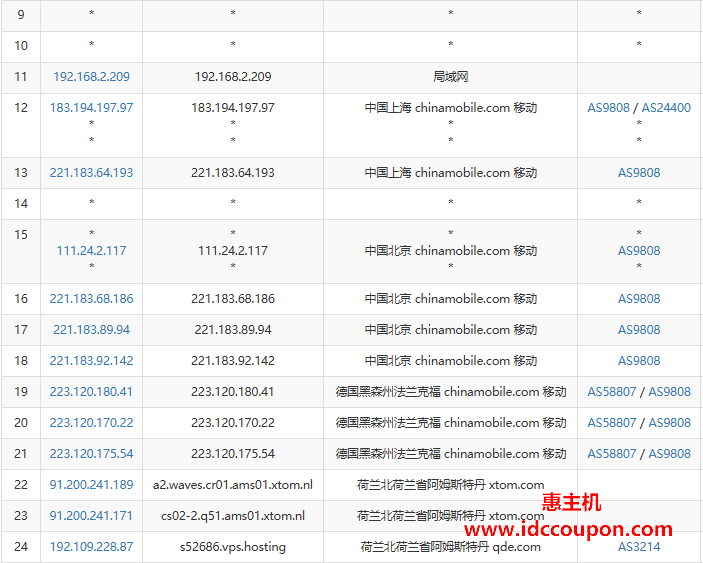Image resolution: width=703 pixels, height=563 pixels.
Task: Click the AS9808 link in hop 16 row
Action: (x=639, y=298)
